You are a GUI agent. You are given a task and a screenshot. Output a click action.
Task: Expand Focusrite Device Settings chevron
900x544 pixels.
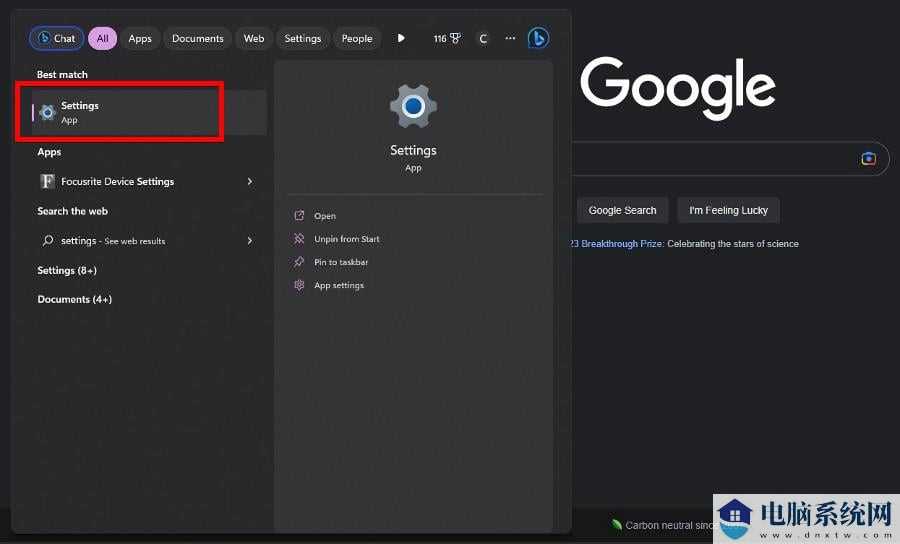click(x=249, y=182)
